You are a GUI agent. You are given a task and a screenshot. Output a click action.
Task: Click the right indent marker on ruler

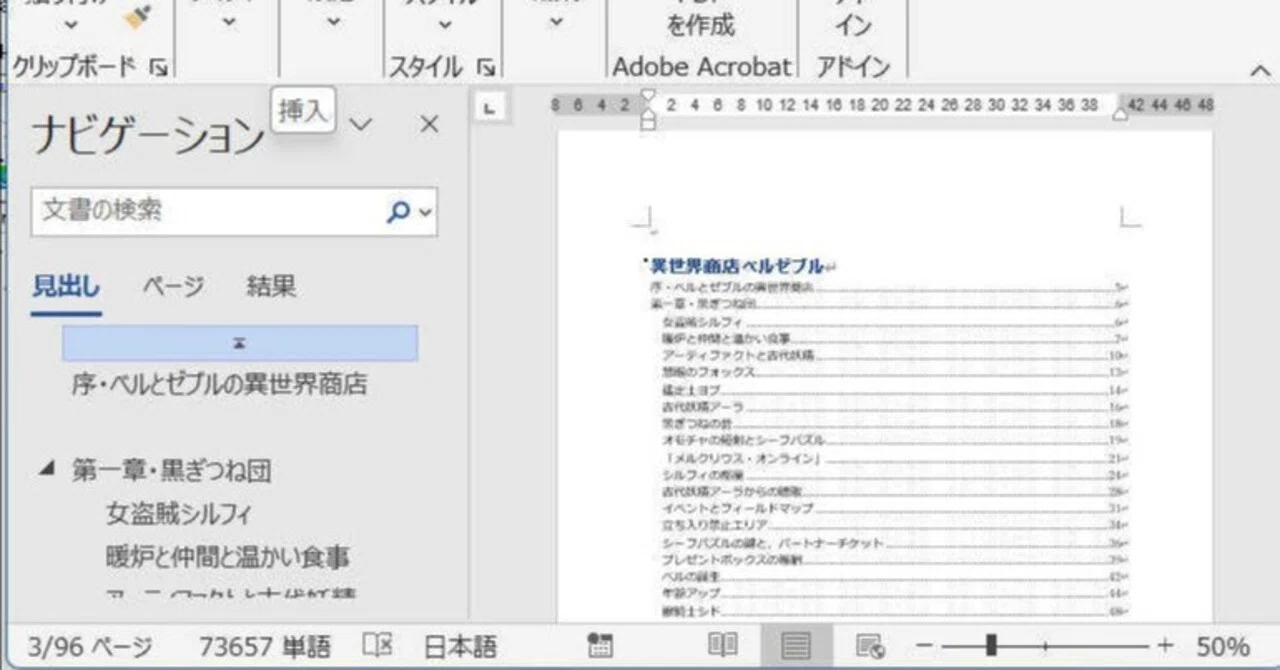tap(1120, 113)
